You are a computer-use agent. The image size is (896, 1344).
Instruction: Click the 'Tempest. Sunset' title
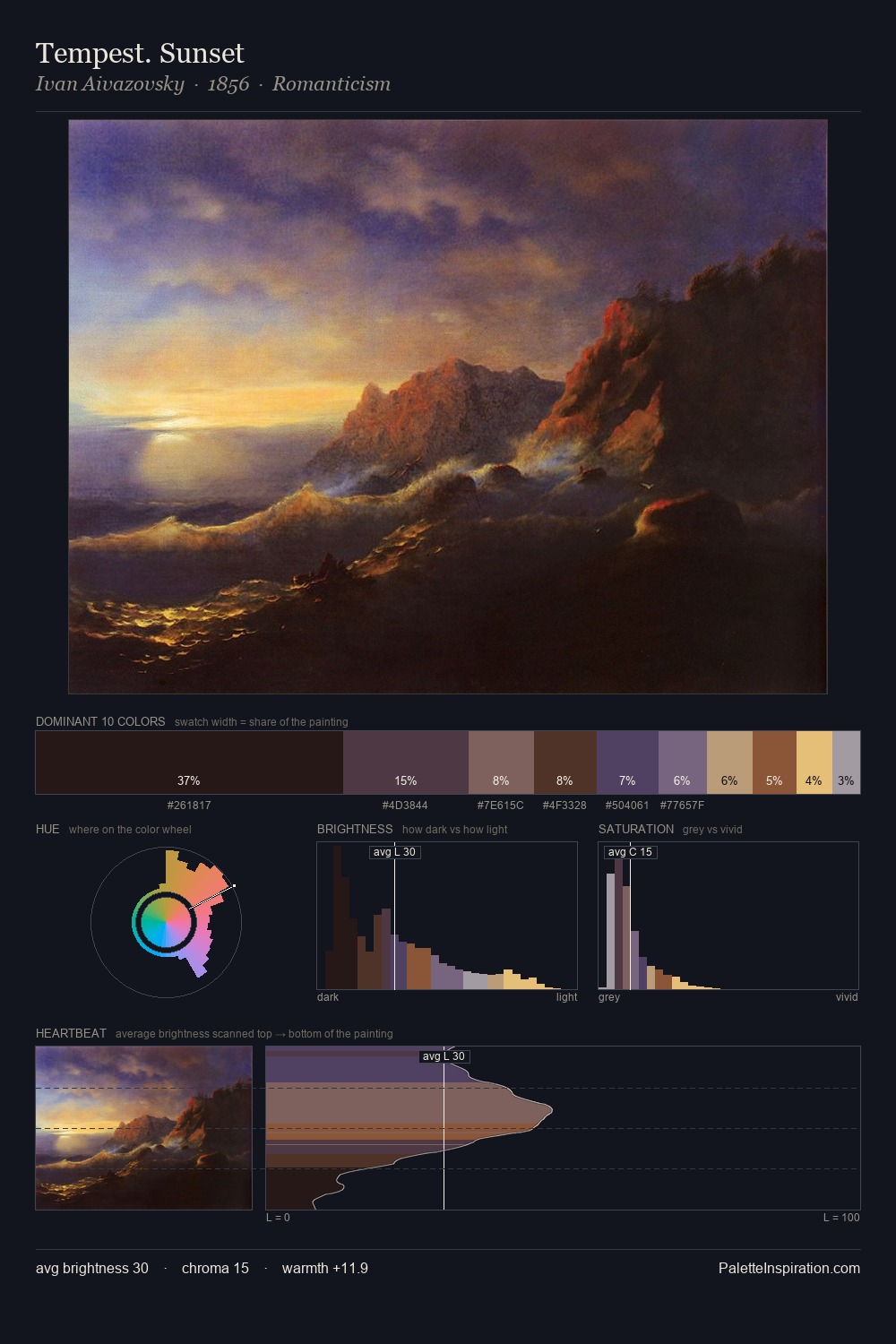point(140,54)
